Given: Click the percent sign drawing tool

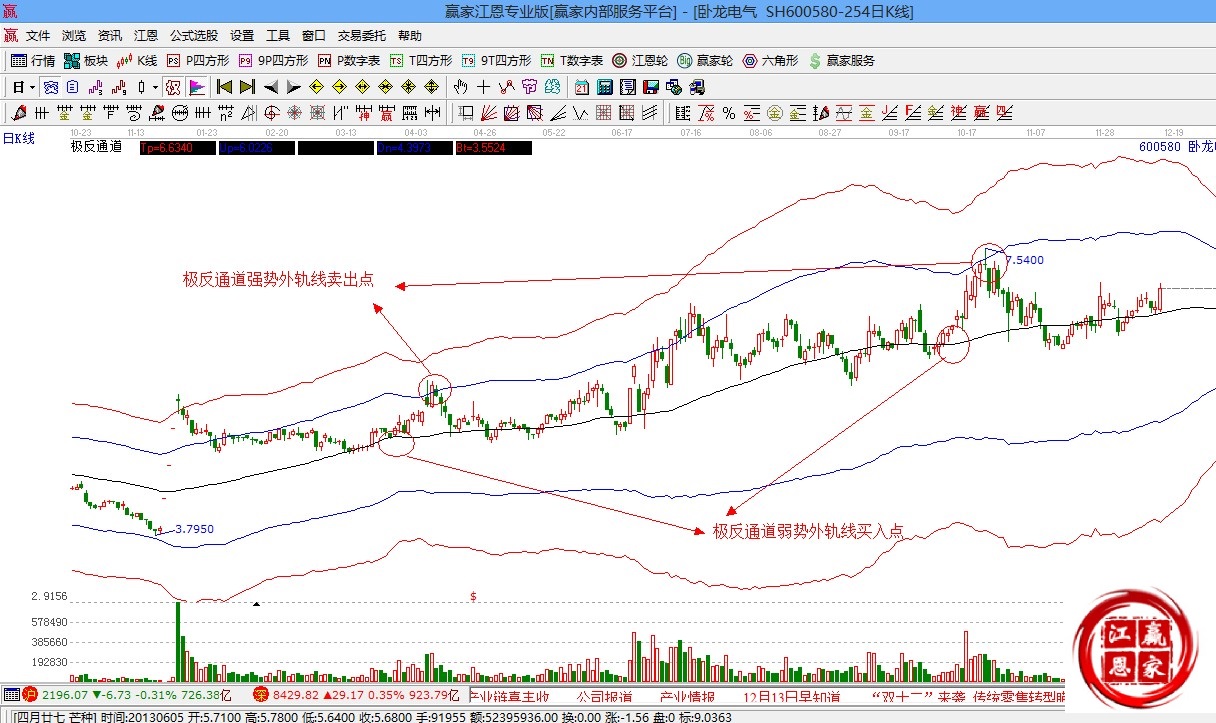Looking at the screenshot, I should [x=728, y=112].
